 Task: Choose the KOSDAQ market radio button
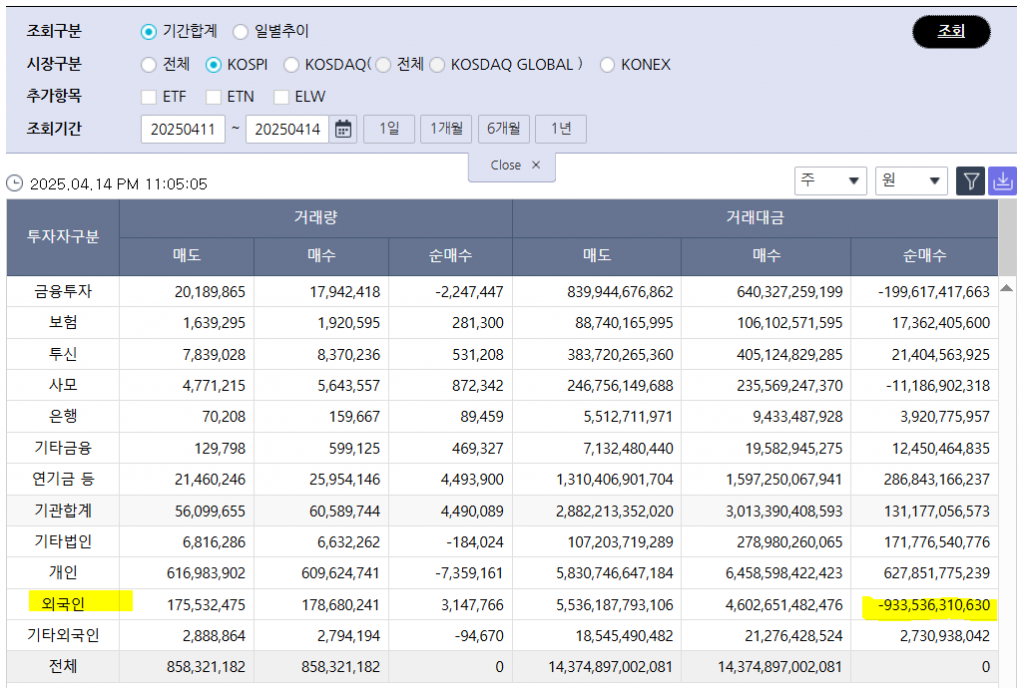pos(291,65)
